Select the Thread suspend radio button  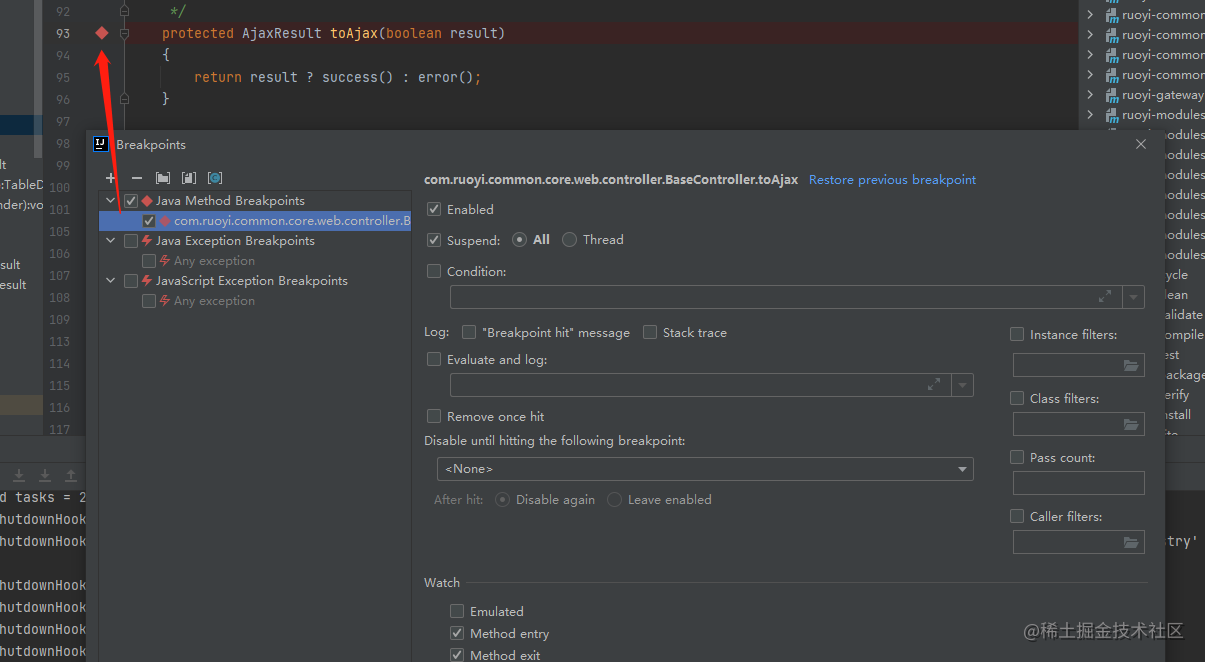pyautogui.click(x=568, y=239)
